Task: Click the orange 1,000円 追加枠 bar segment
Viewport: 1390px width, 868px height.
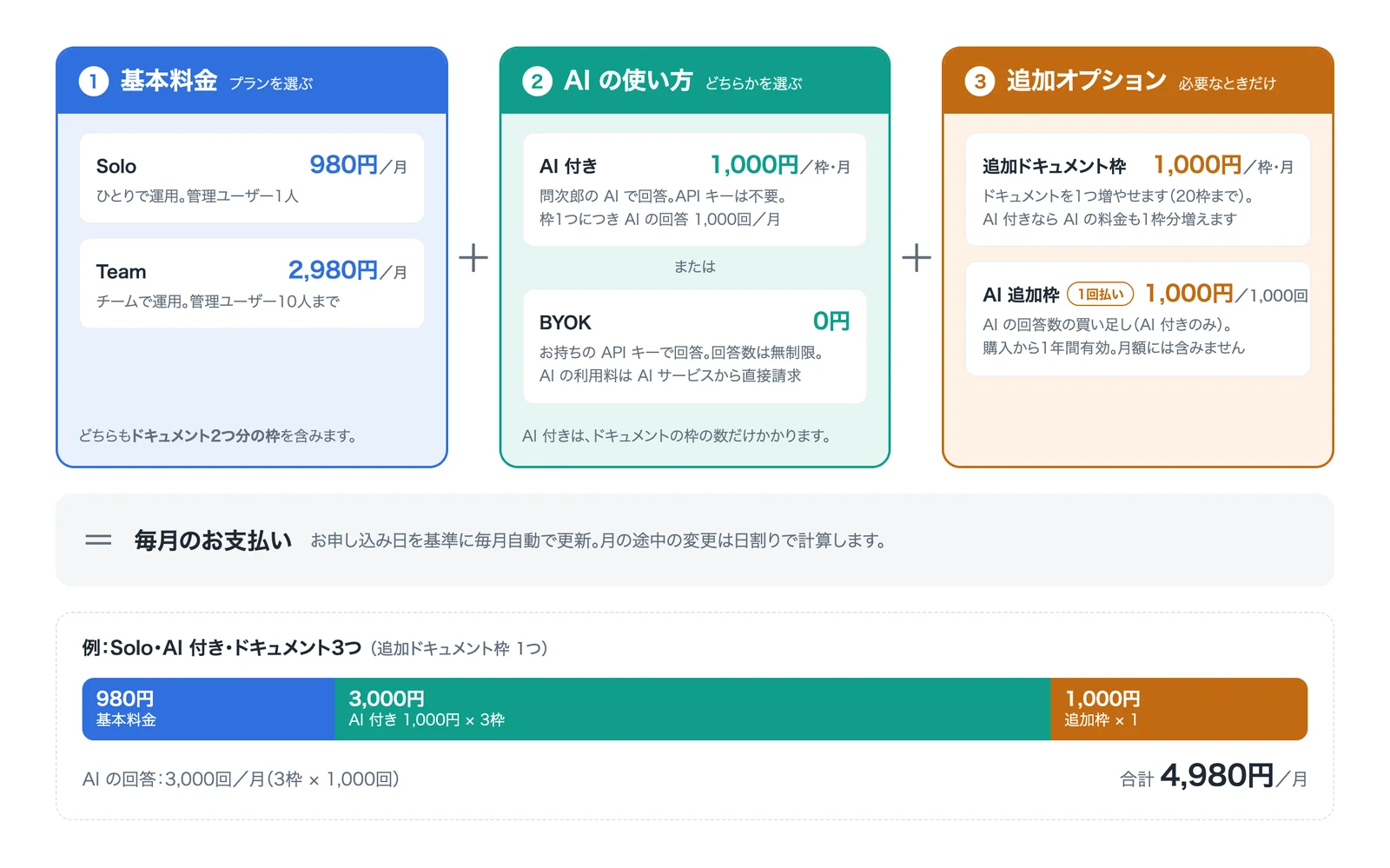Action: [1179, 709]
